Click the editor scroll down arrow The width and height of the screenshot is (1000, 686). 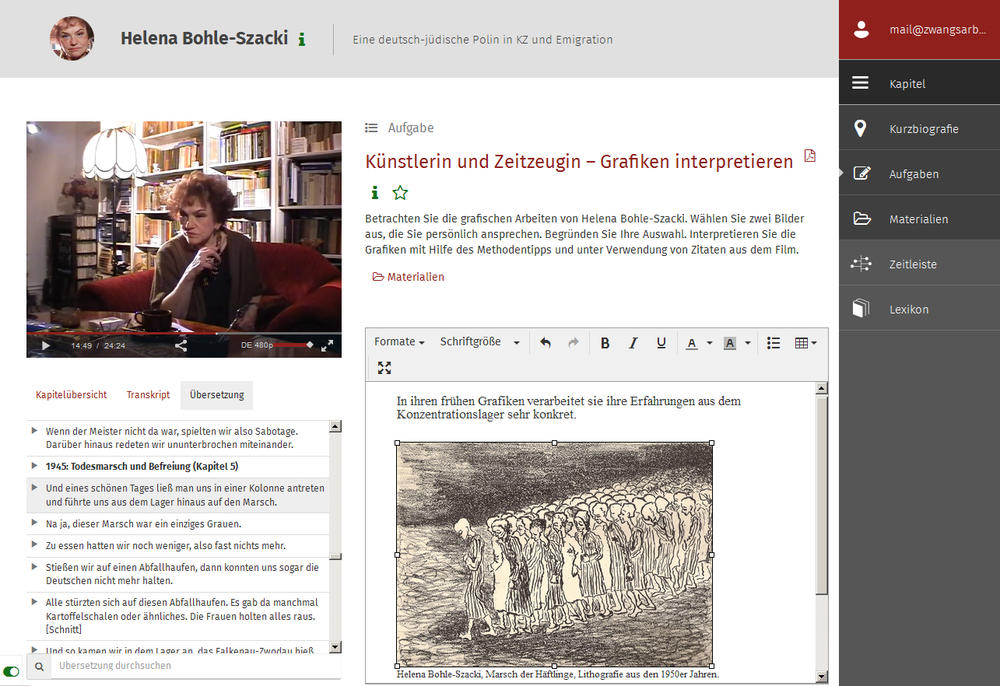[821, 676]
